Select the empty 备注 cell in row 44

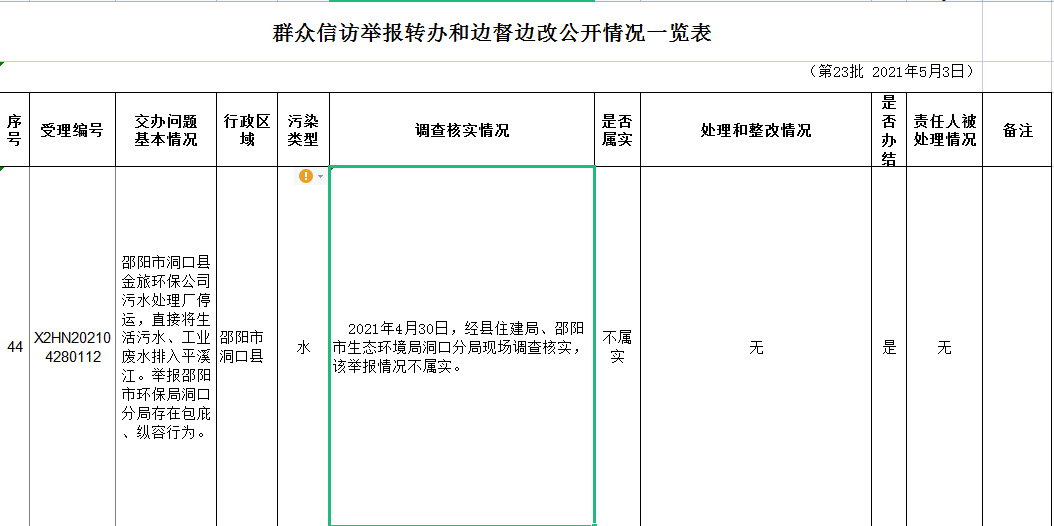(x=1018, y=347)
